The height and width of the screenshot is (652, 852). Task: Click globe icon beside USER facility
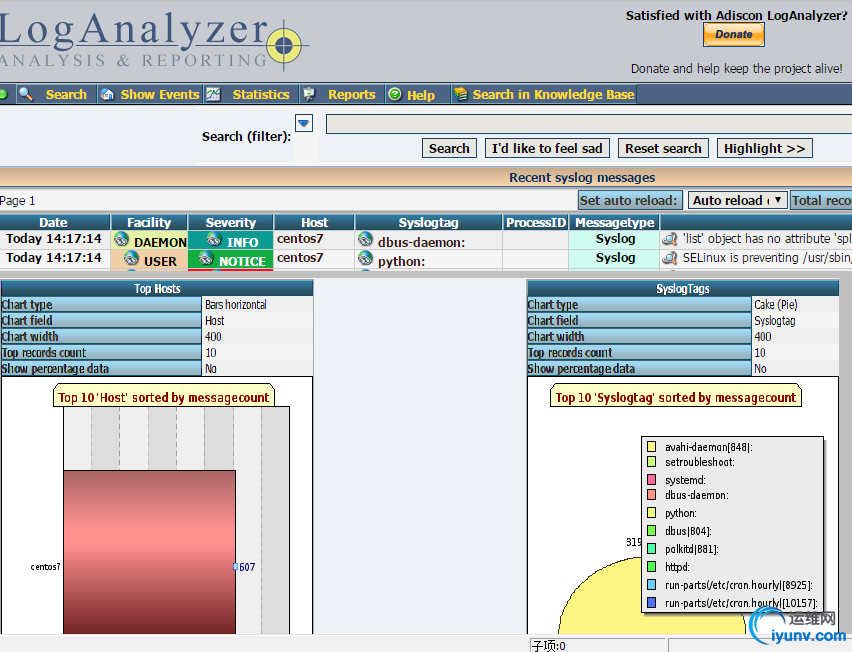point(131,258)
